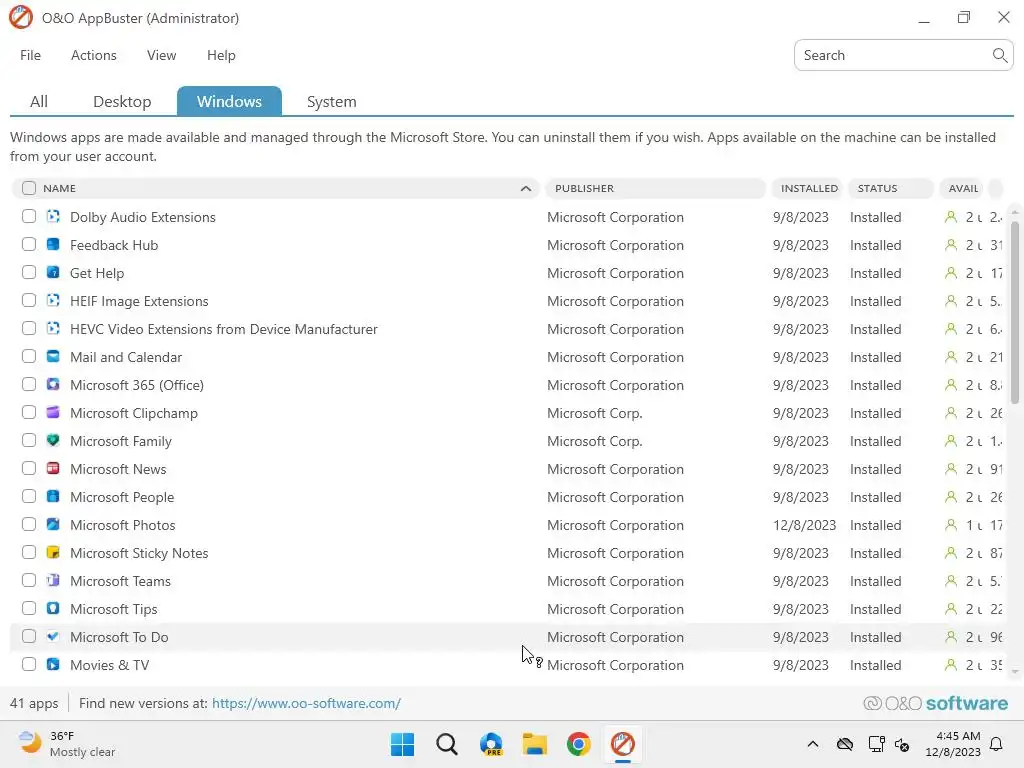Click the Get Help app icon
Image resolution: width=1024 pixels, height=768 pixels.
point(54,272)
